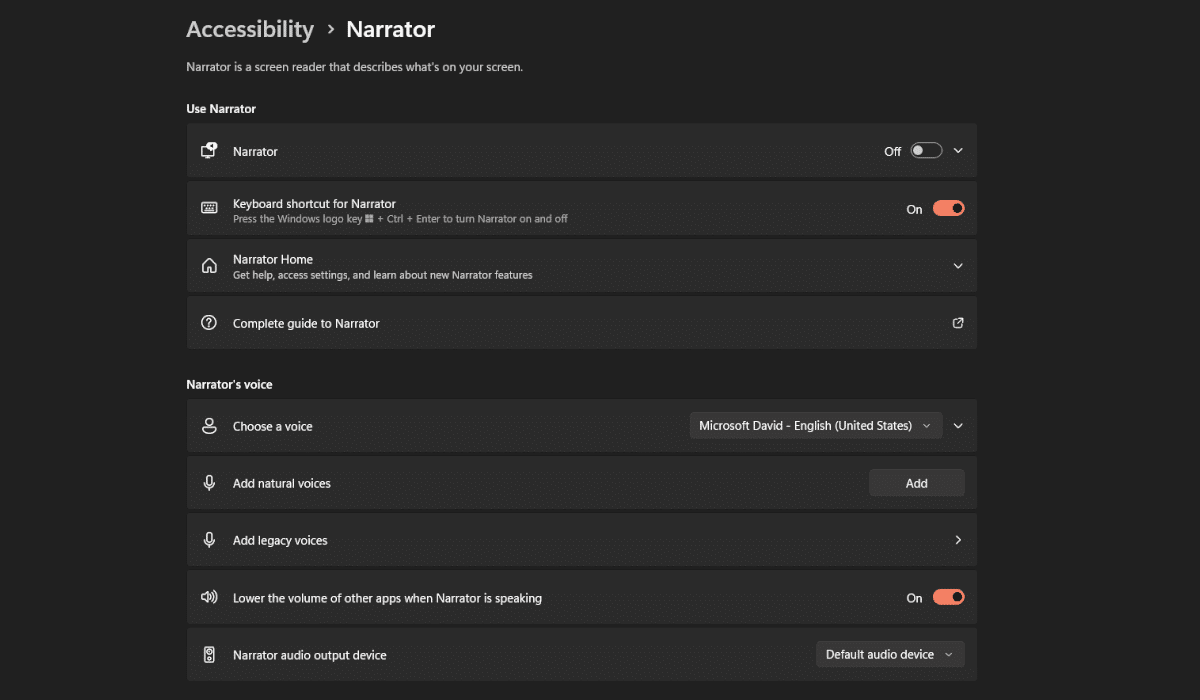Image resolution: width=1200 pixels, height=700 pixels.
Task: Open the Add legacy voices page
Action: [958, 540]
